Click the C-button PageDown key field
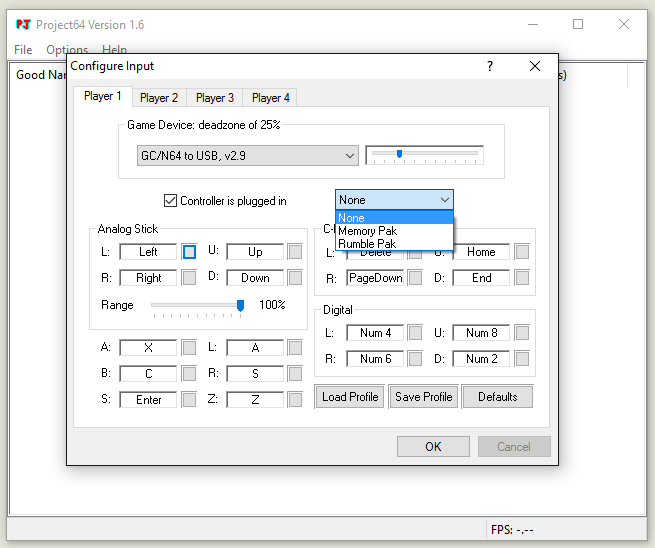 (375, 278)
